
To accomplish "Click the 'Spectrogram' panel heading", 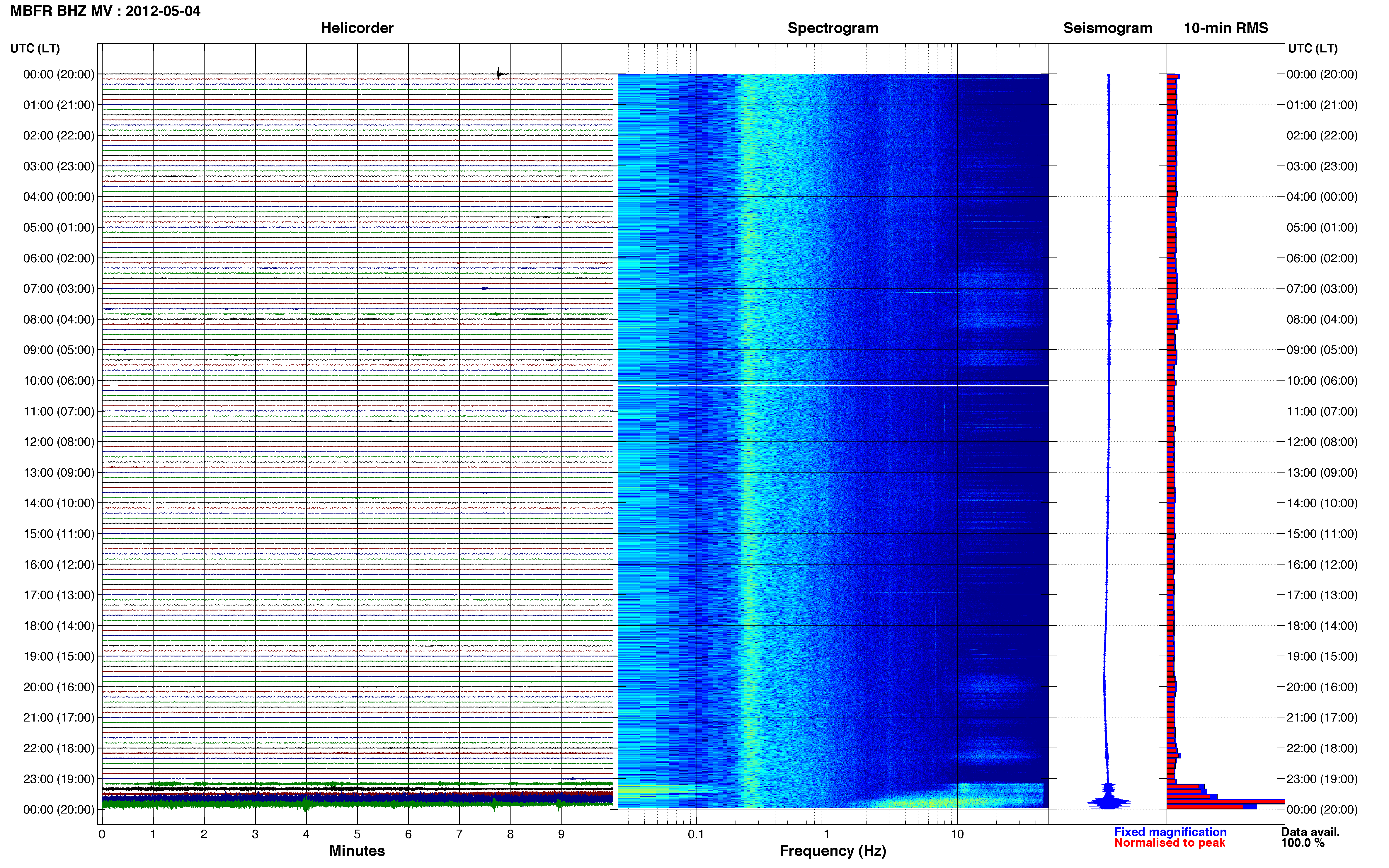I will tap(833, 28).
